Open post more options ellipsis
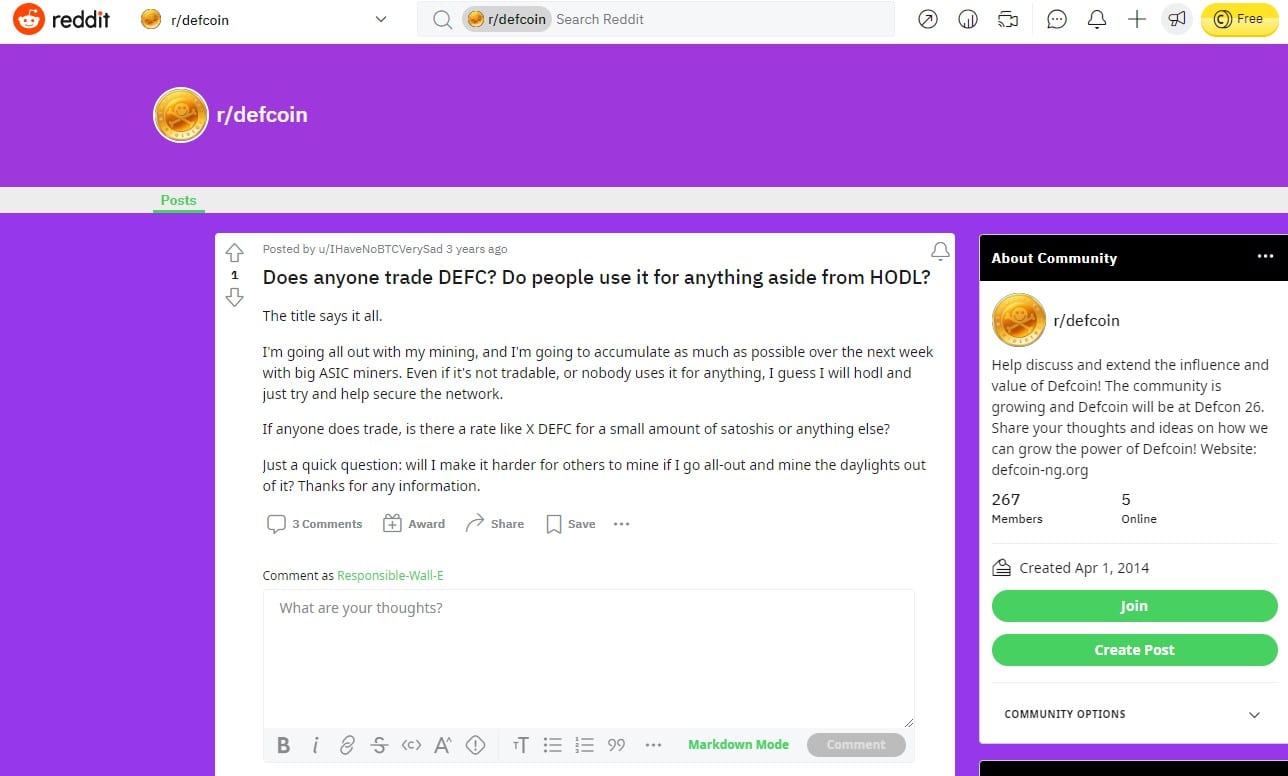 click(621, 524)
